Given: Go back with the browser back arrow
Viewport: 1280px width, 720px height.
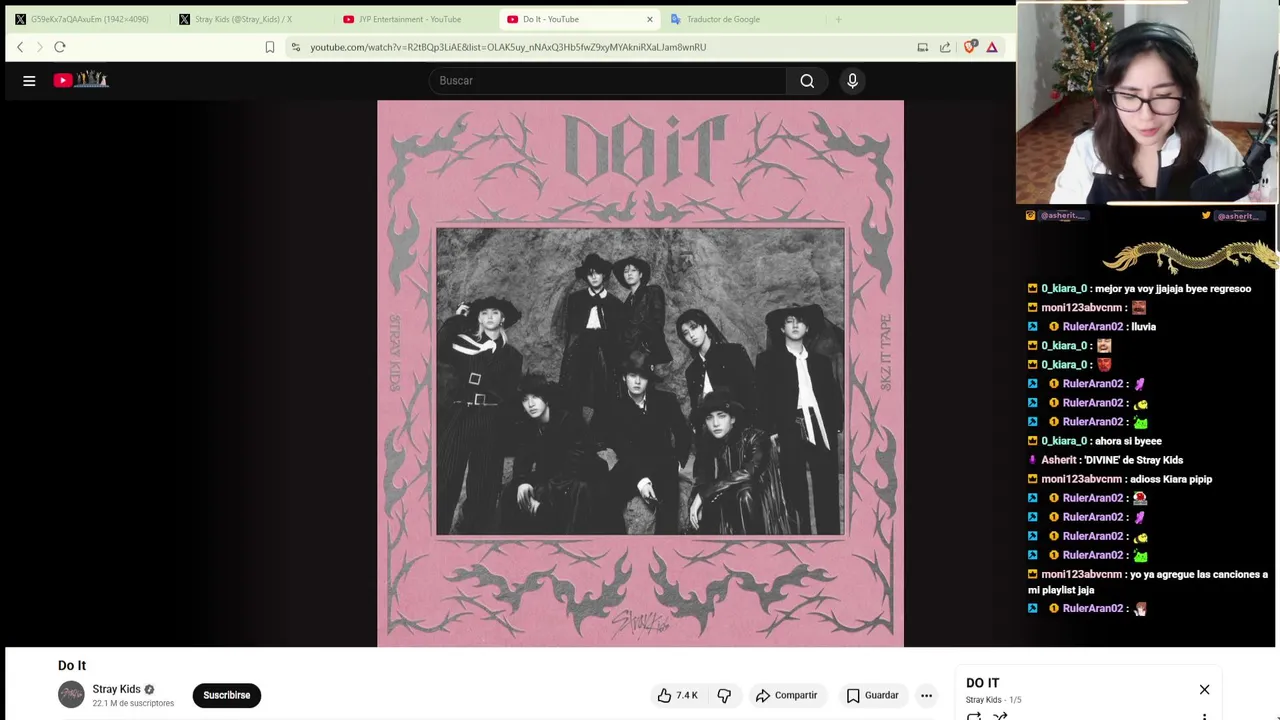Looking at the screenshot, I should click(x=20, y=47).
